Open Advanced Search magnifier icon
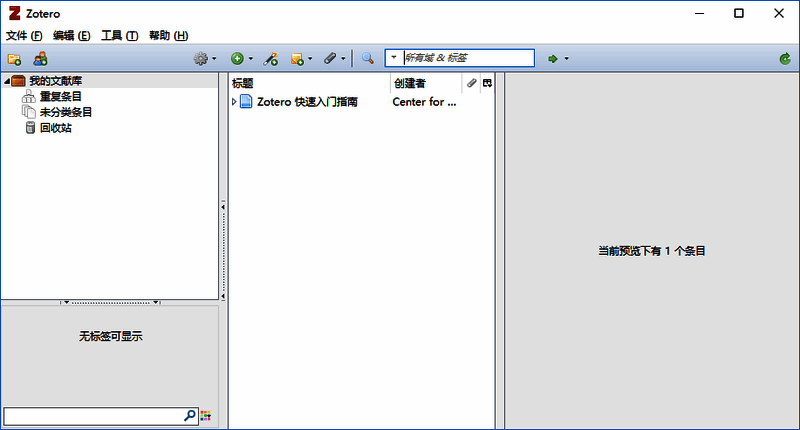Image resolution: width=800 pixels, height=430 pixels. [367, 59]
